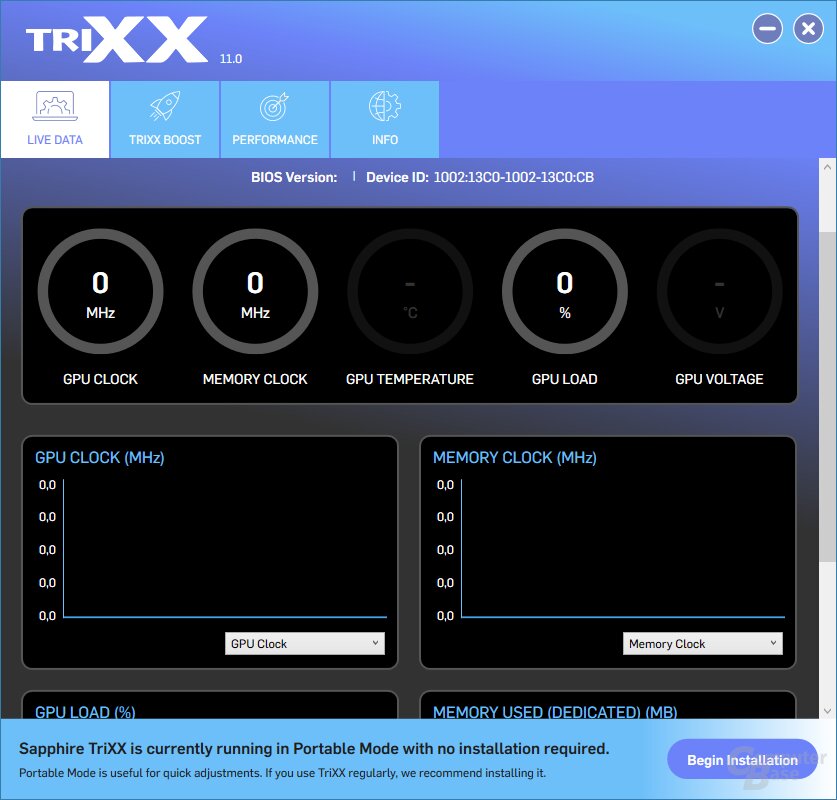Select the Live Data laptop icon

point(55,107)
